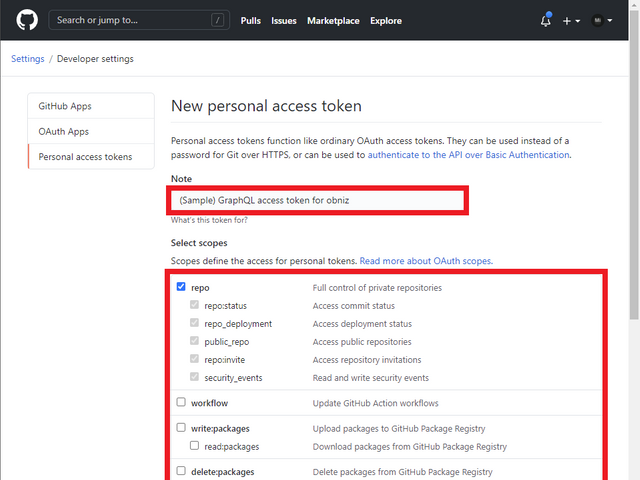Select GitHub Apps in sidebar
This screenshot has width=640, height=480.
point(91,106)
